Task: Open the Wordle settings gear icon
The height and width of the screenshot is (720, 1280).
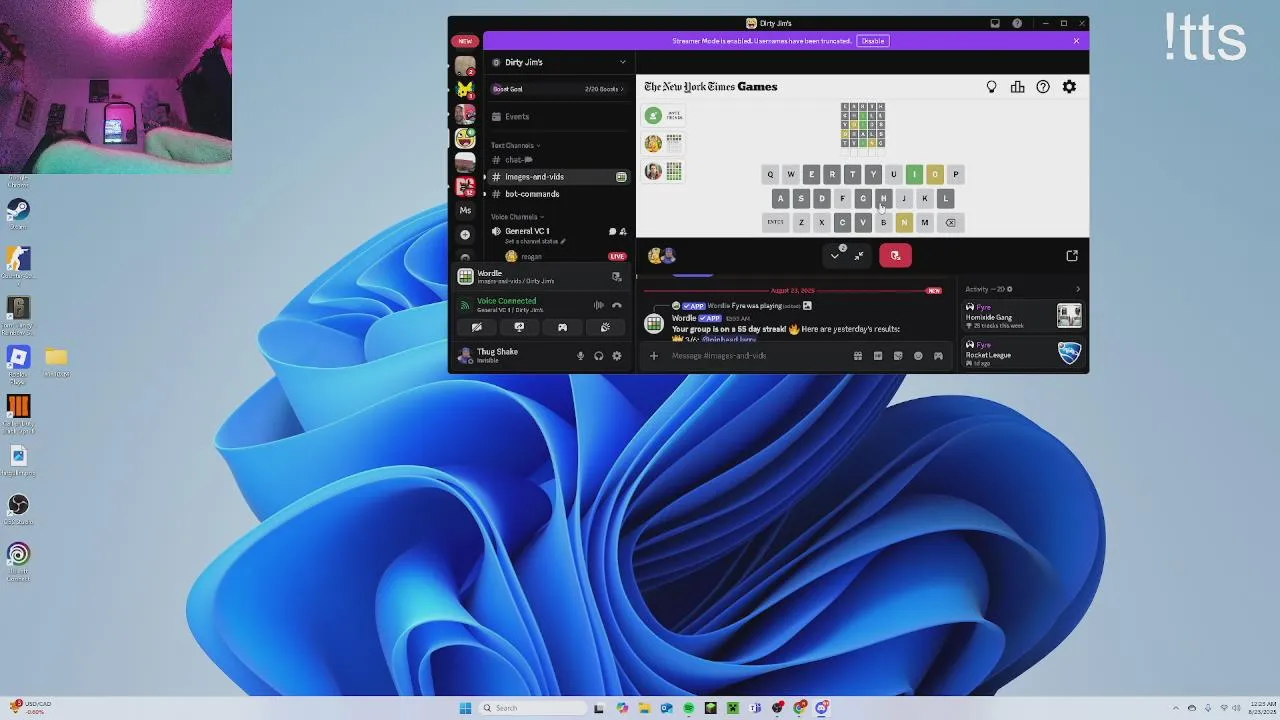Action: point(1069,87)
